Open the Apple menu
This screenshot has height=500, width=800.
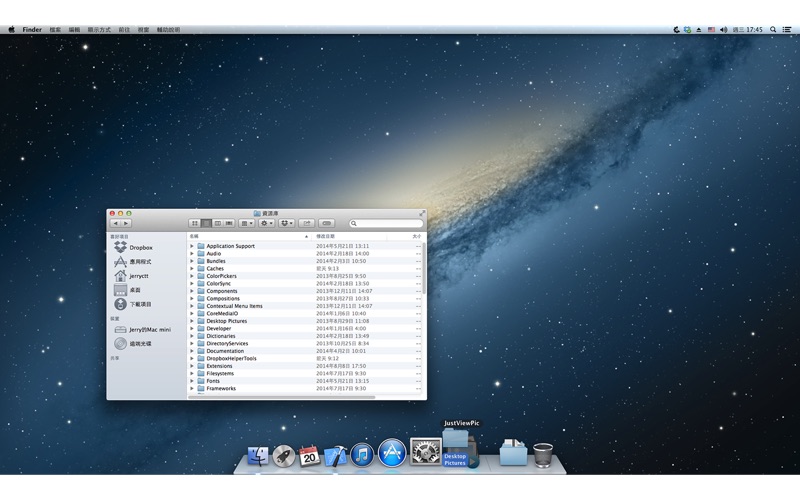click(11, 30)
